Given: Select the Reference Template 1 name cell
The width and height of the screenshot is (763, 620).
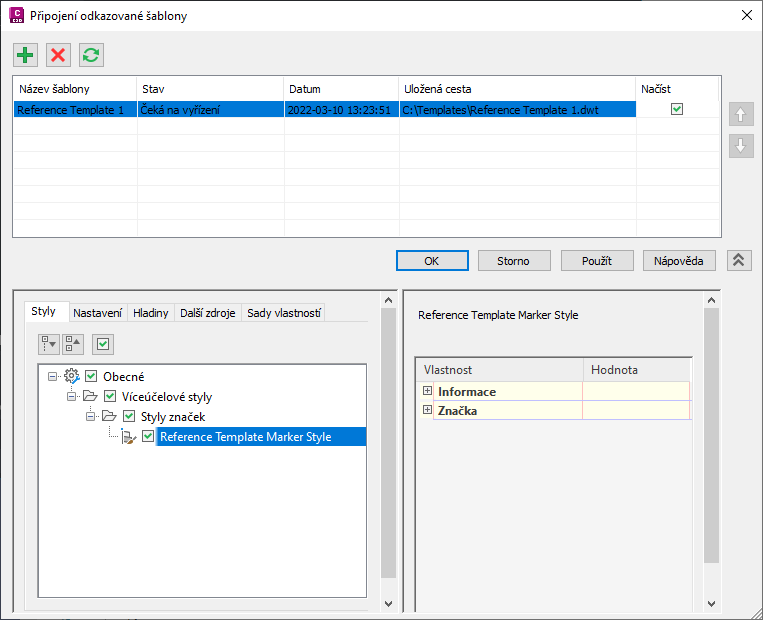Looking at the screenshot, I should pyautogui.click(x=75, y=110).
